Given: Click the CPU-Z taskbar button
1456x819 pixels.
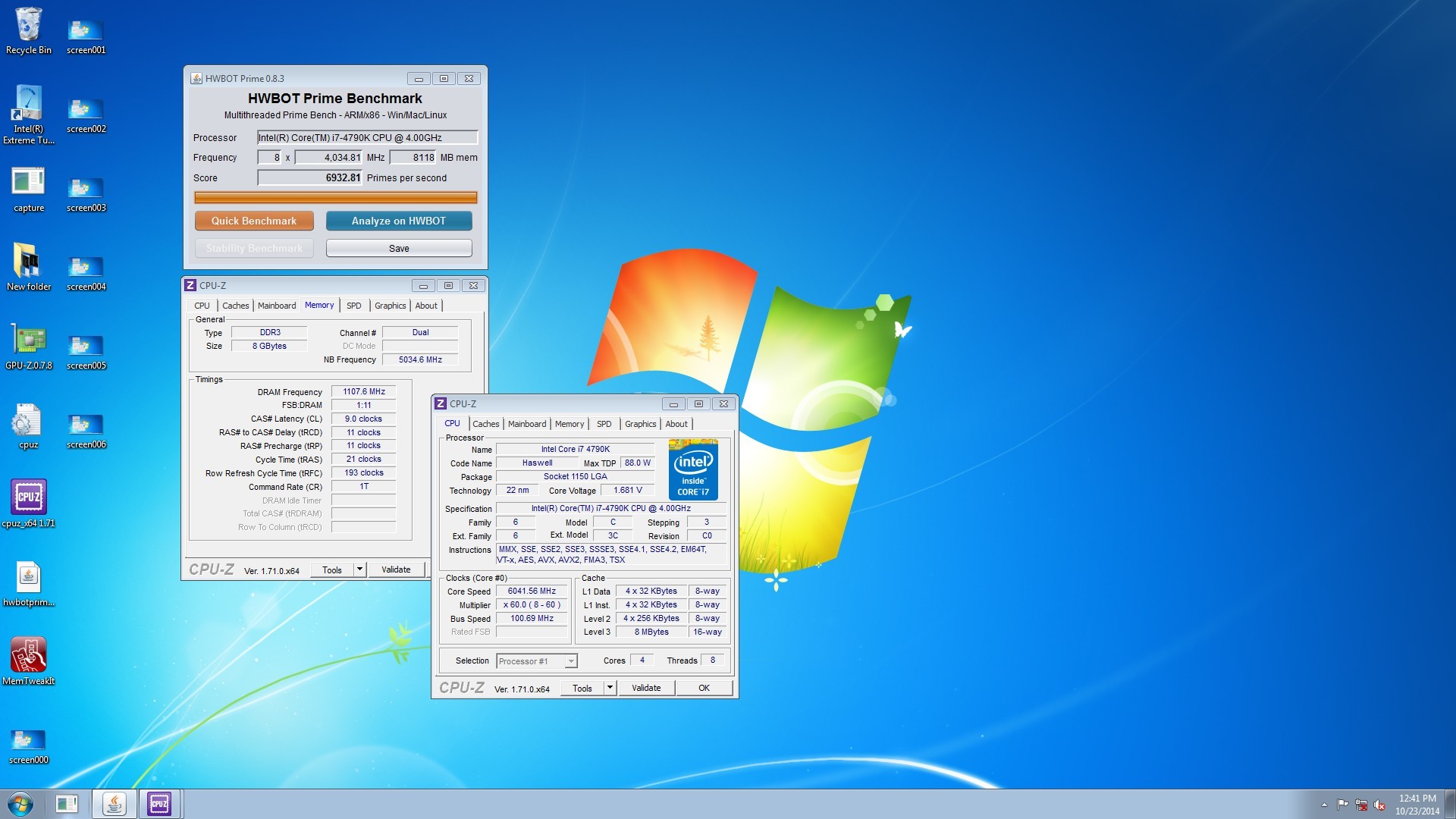Looking at the screenshot, I should tap(159, 804).
